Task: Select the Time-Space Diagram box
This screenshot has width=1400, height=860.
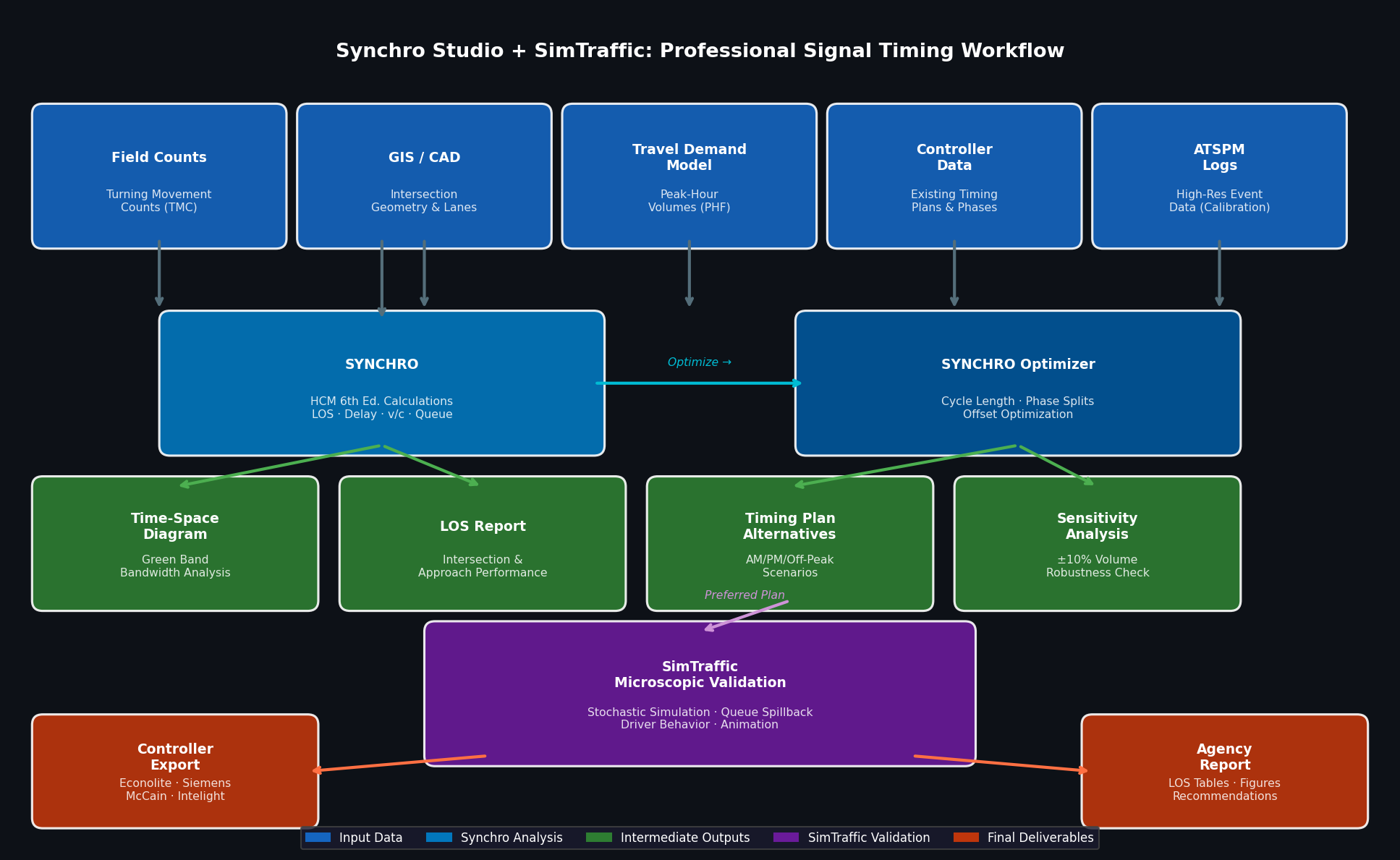Action: [175, 543]
